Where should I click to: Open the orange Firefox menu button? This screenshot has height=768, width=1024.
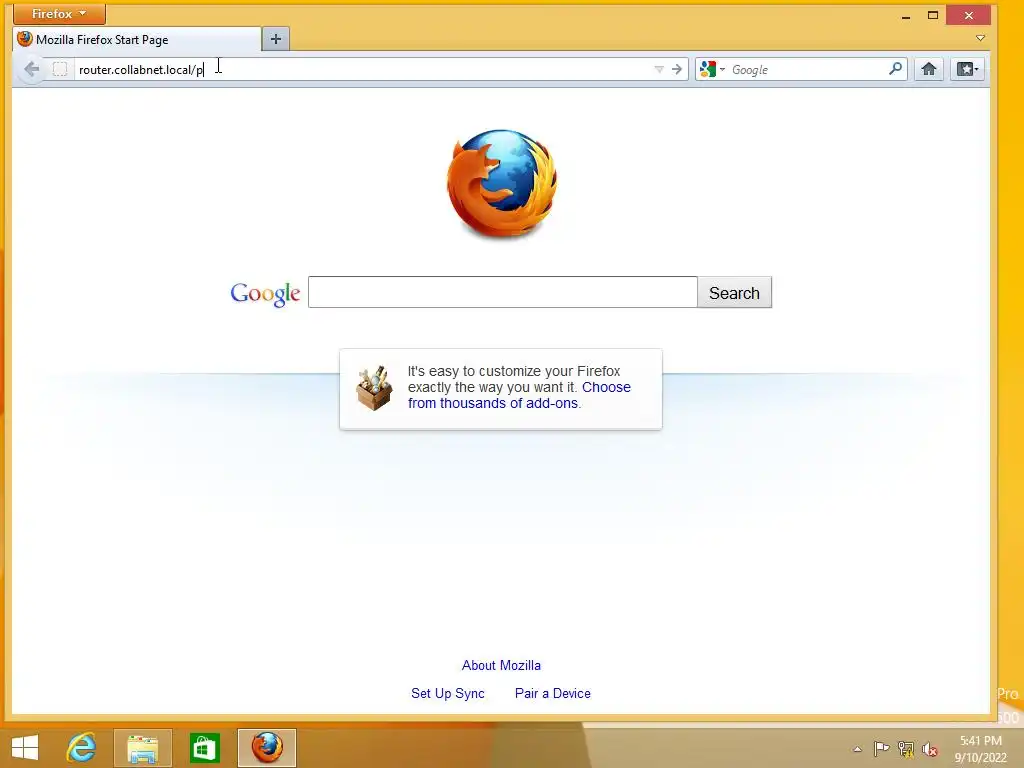click(59, 14)
